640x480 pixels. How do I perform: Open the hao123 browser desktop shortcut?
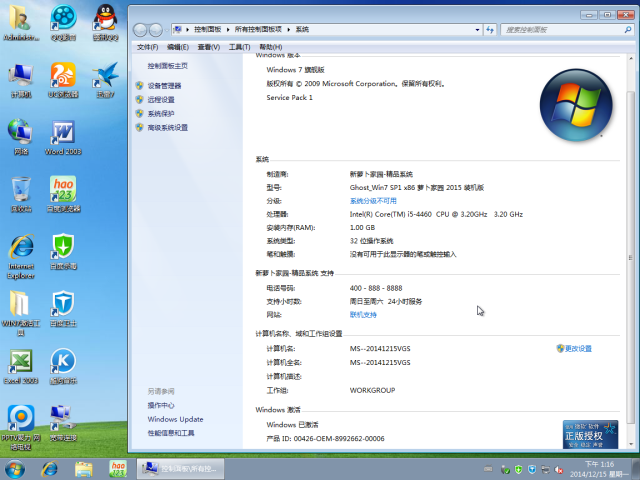tap(65, 195)
